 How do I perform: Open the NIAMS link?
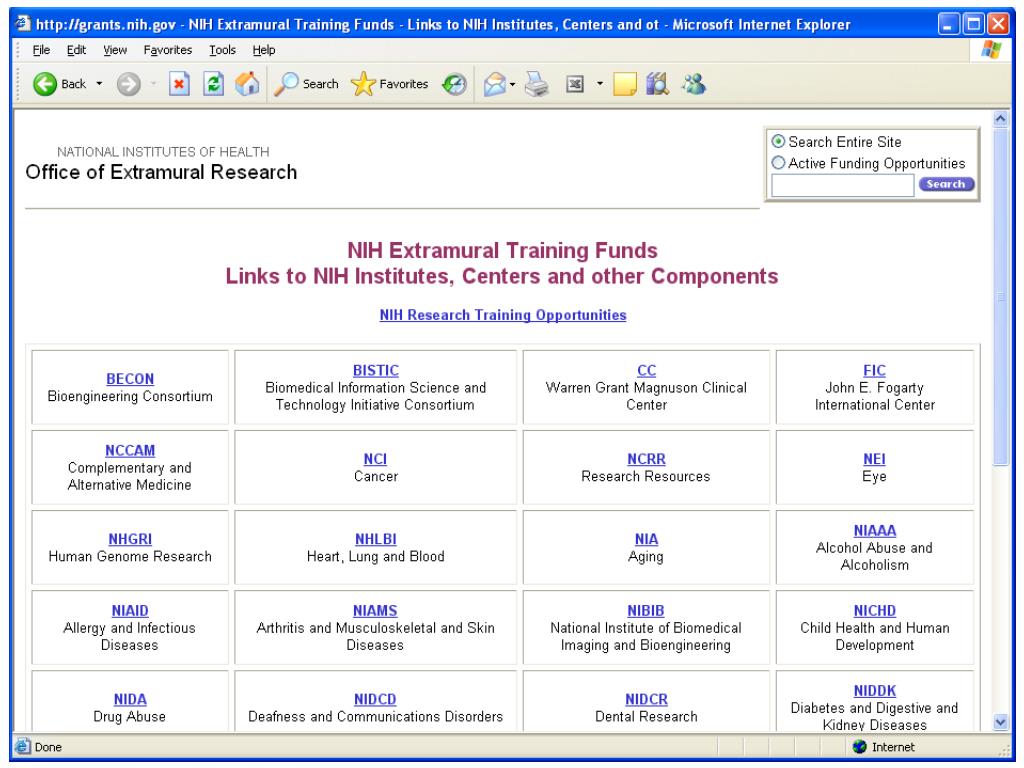376,611
